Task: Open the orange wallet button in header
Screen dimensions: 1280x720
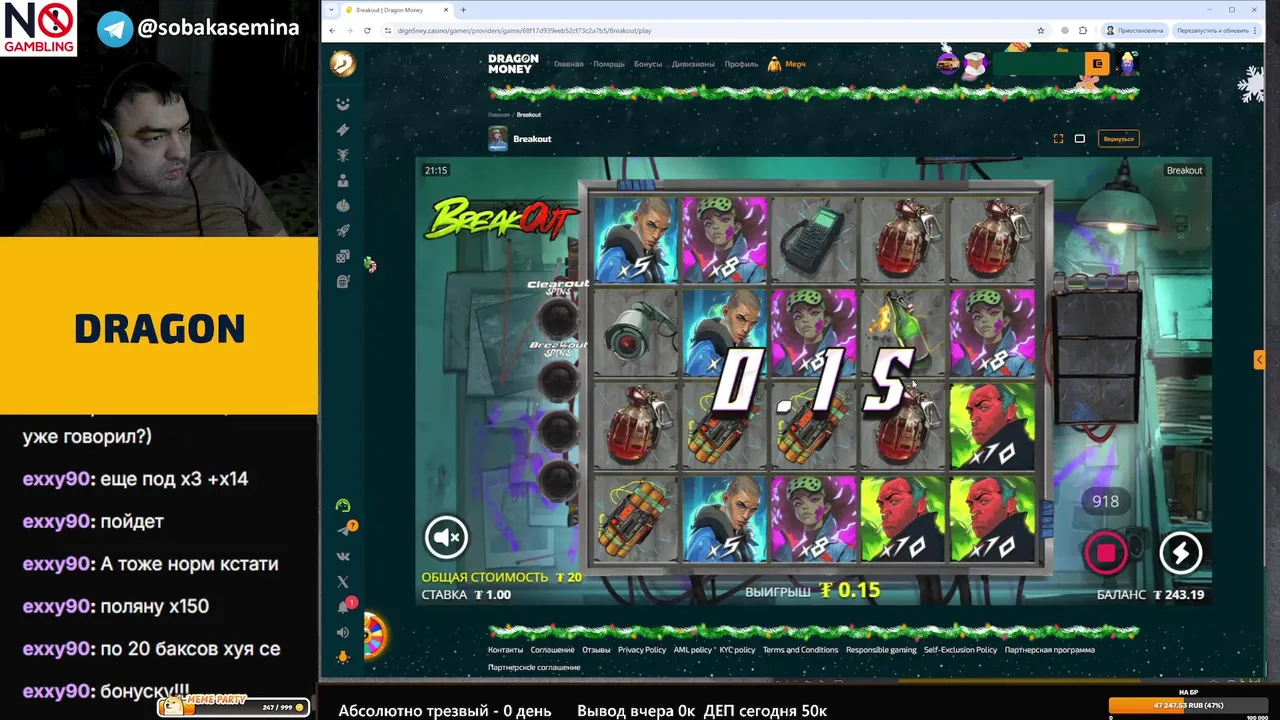Action: click(1097, 64)
